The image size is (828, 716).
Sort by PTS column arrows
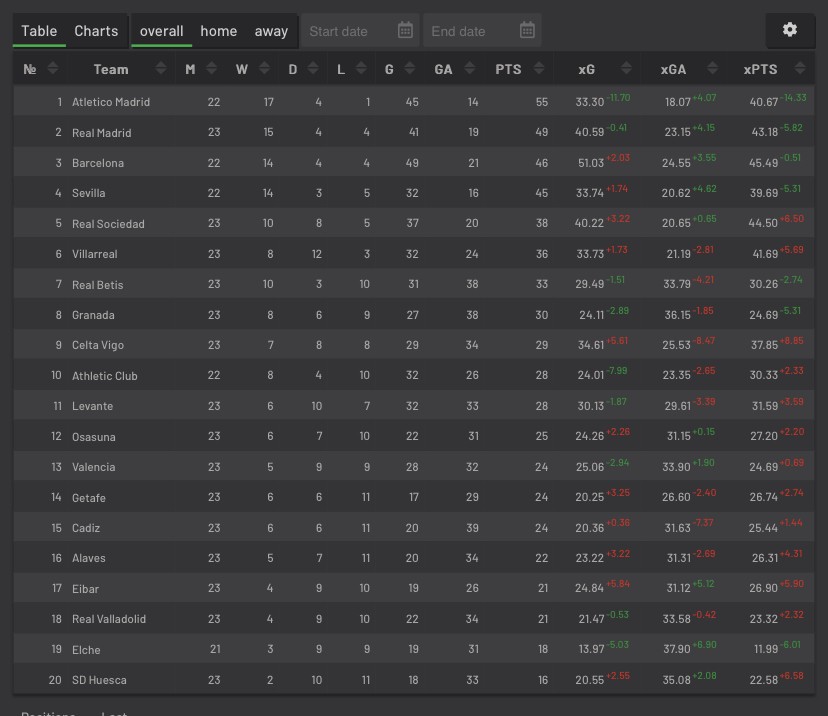point(541,69)
